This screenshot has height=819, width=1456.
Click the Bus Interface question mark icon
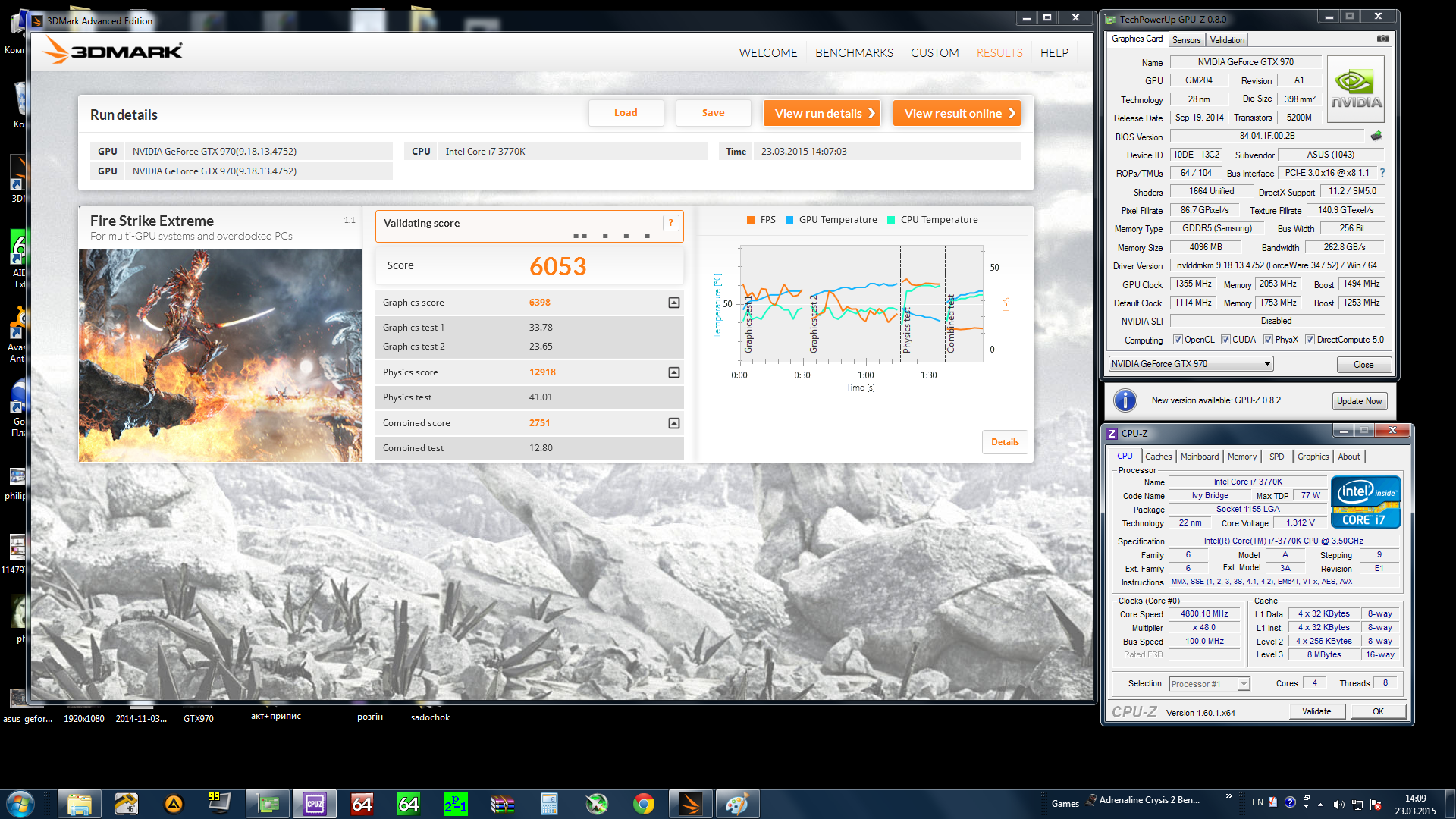point(1382,173)
